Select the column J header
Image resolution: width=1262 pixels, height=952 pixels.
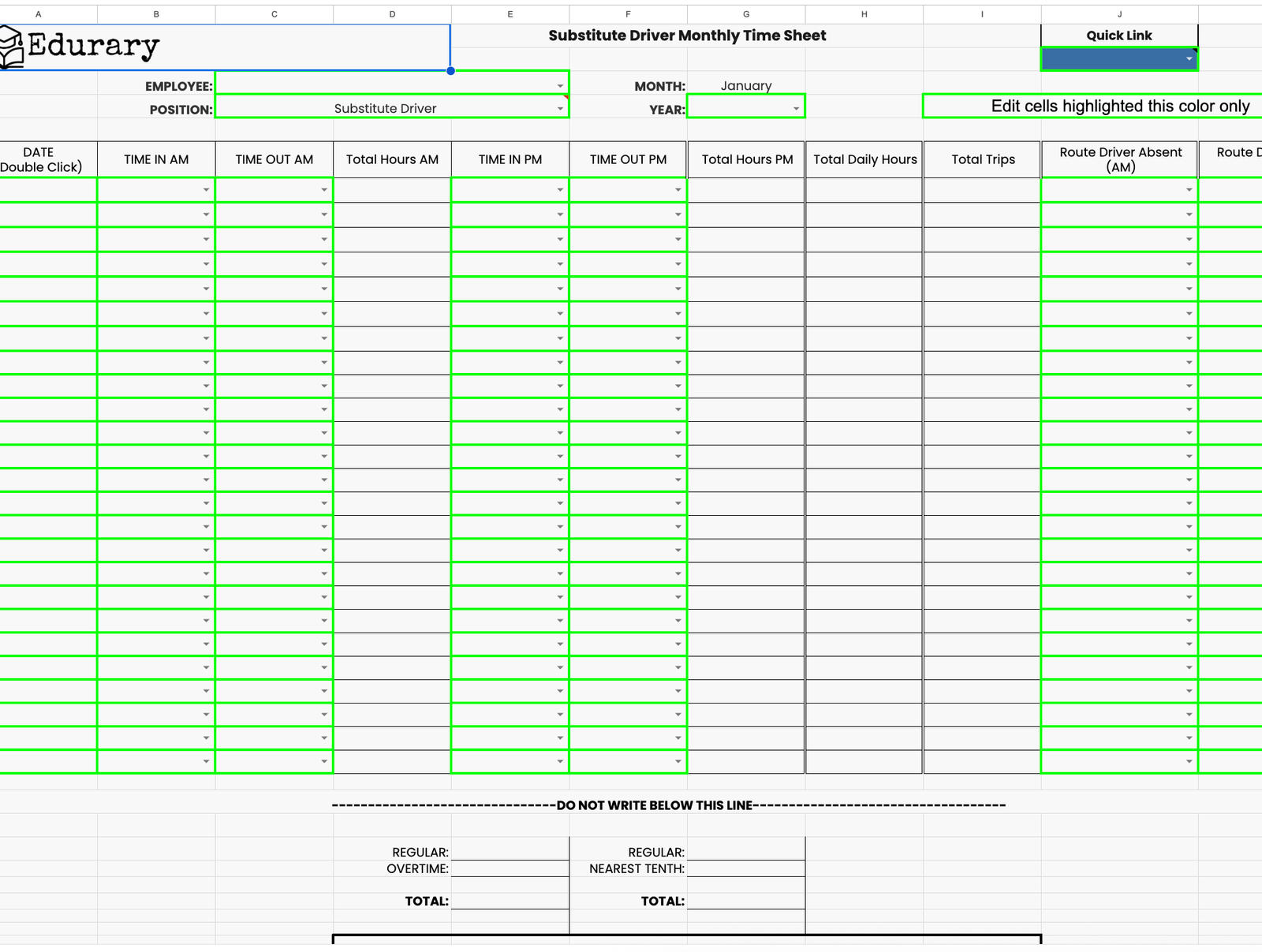pyautogui.click(x=1119, y=14)
